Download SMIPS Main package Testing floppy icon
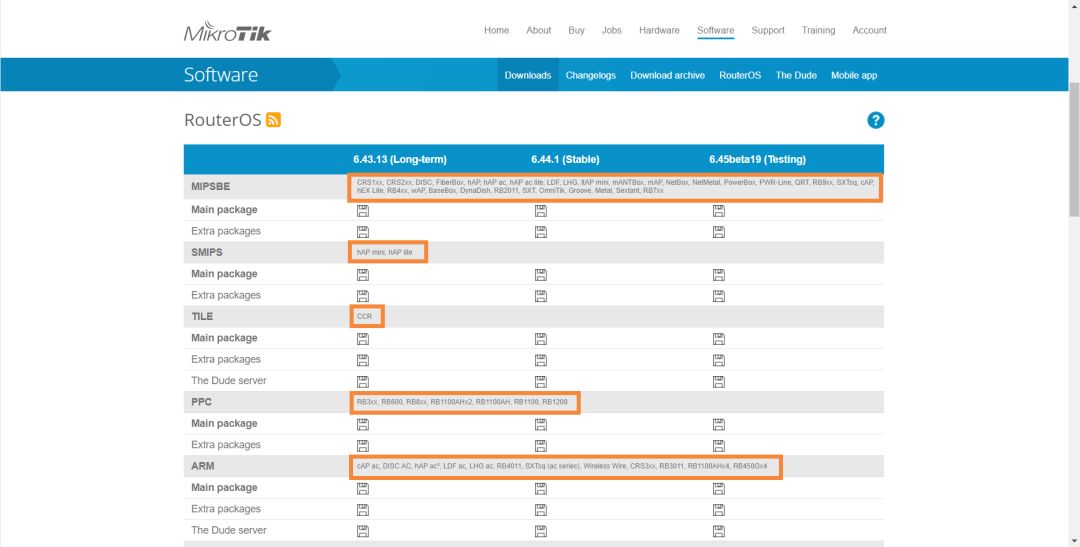This screenshot has height=547, width=1080. point(718,274)
